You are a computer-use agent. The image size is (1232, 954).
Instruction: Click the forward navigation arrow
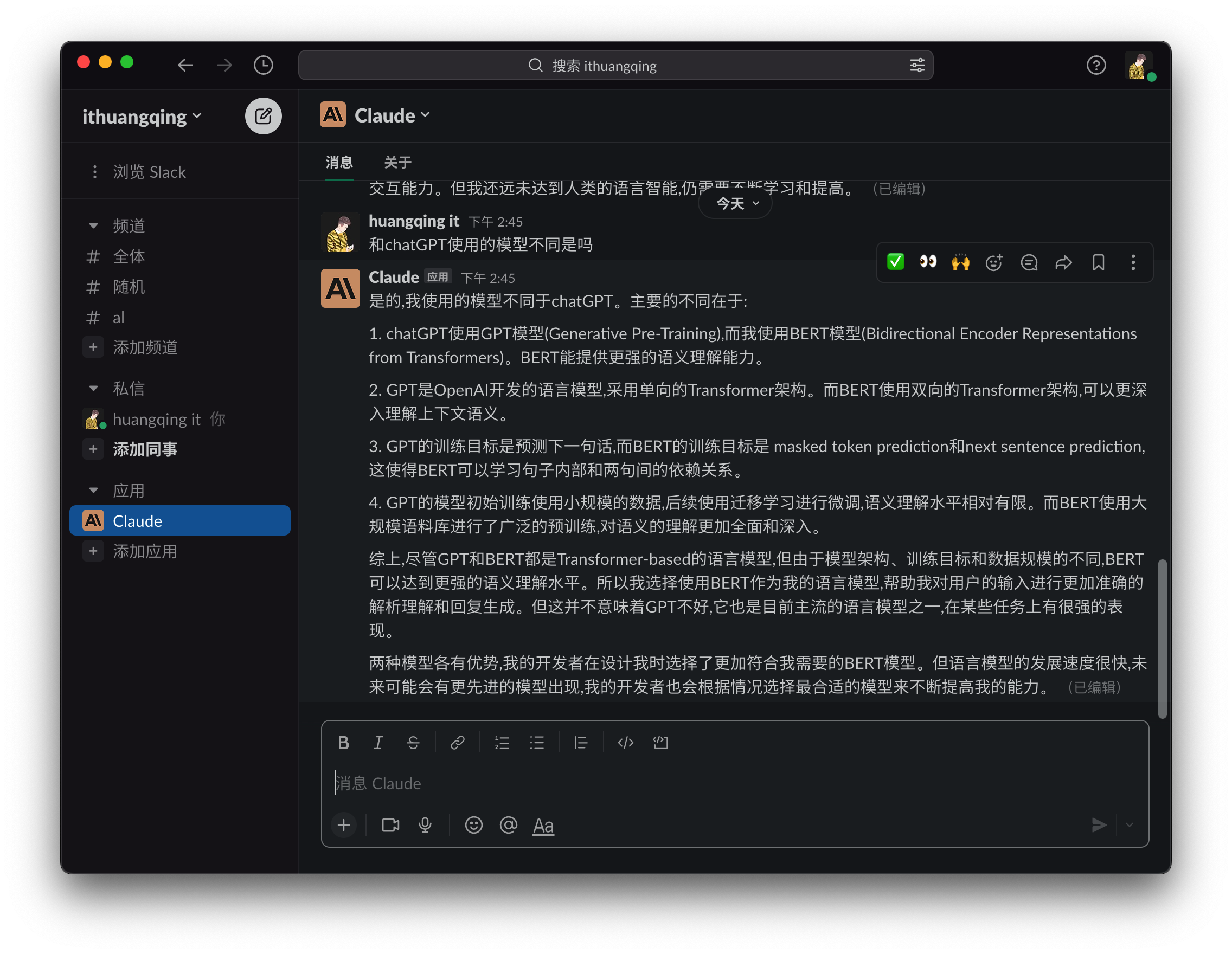click(224, 66)
